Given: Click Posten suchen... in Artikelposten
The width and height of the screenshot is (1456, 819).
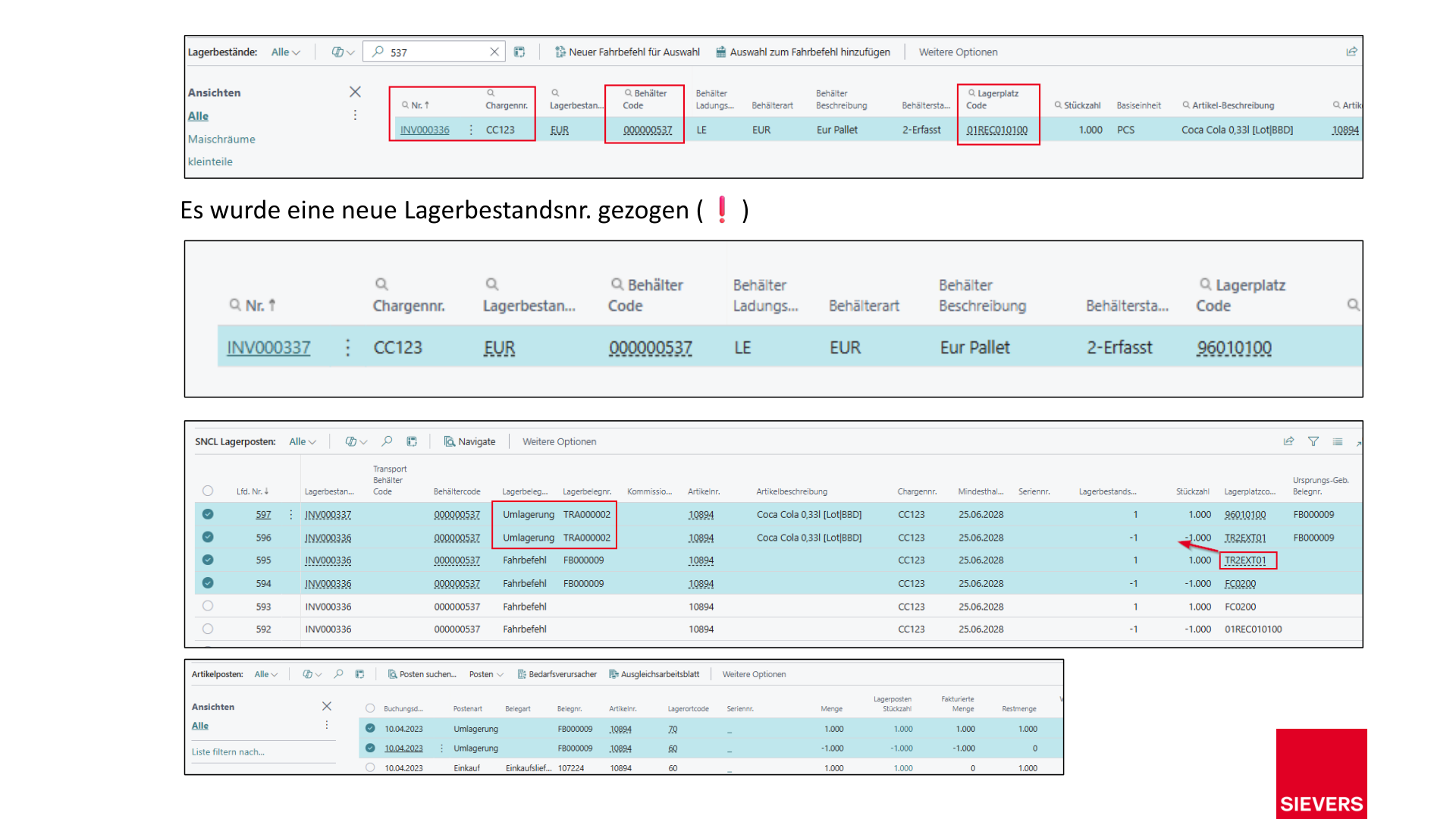Looking at the screenshot, I should tap(422, 674).
